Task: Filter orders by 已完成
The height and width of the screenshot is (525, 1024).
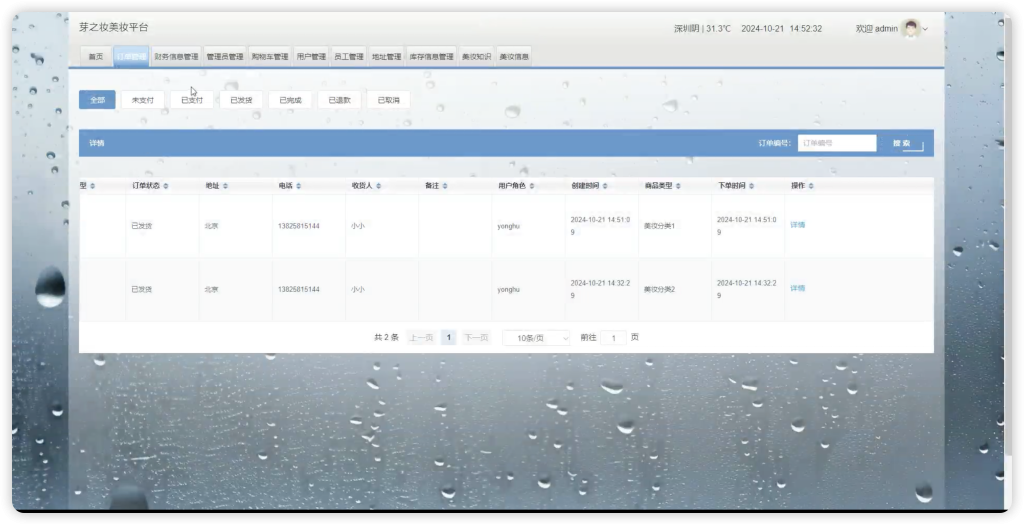Action: (291, 100)
